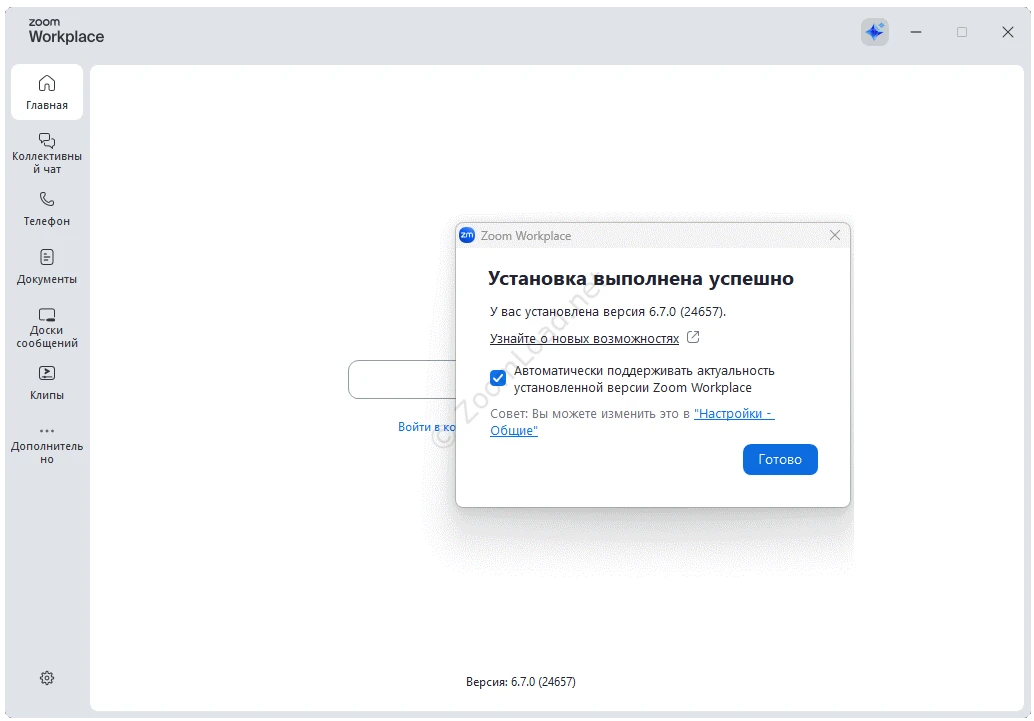Open settings via the gear icon
1034x721 pixels.
(x=47, y=678)
